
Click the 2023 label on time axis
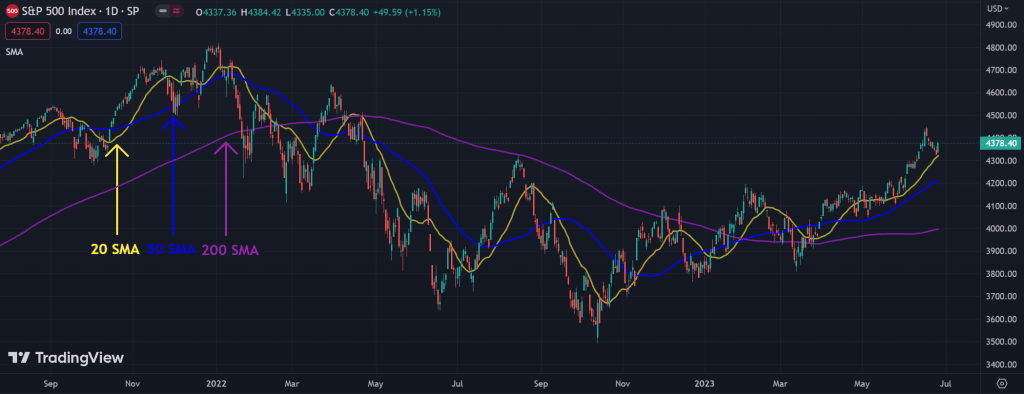pos(704,383)
